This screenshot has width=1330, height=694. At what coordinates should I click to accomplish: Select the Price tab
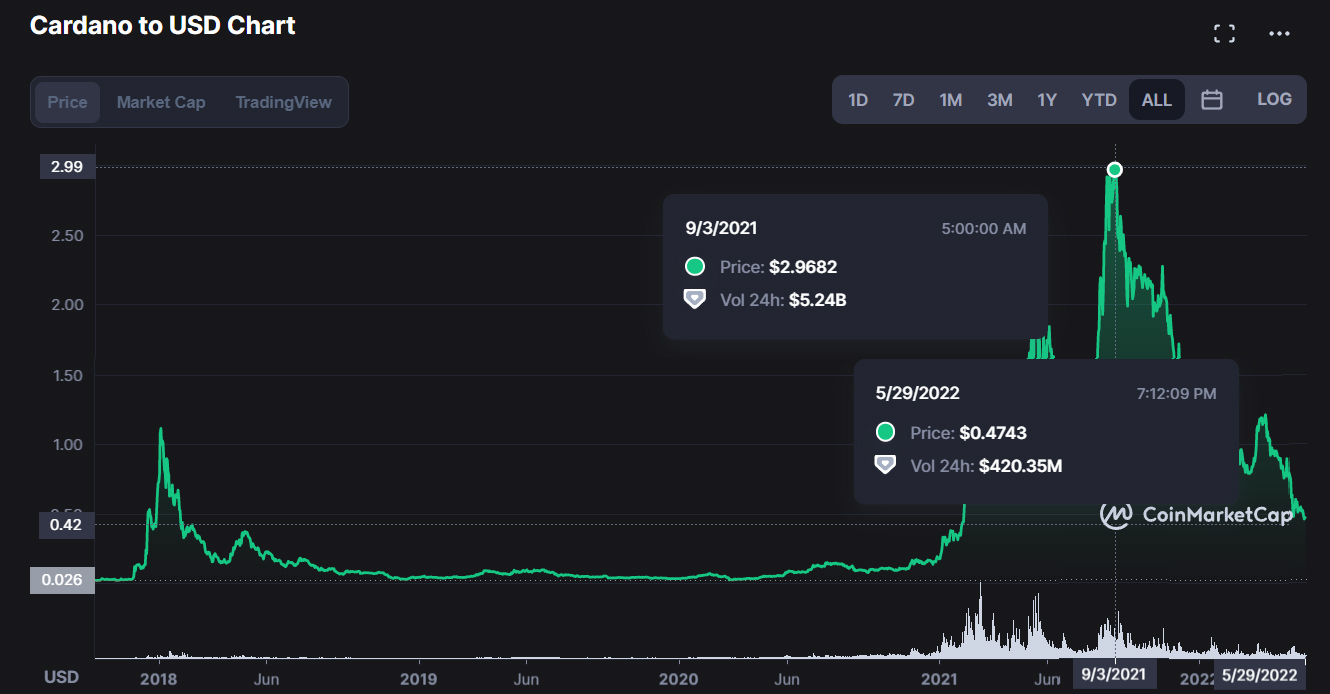click(68, 102)
